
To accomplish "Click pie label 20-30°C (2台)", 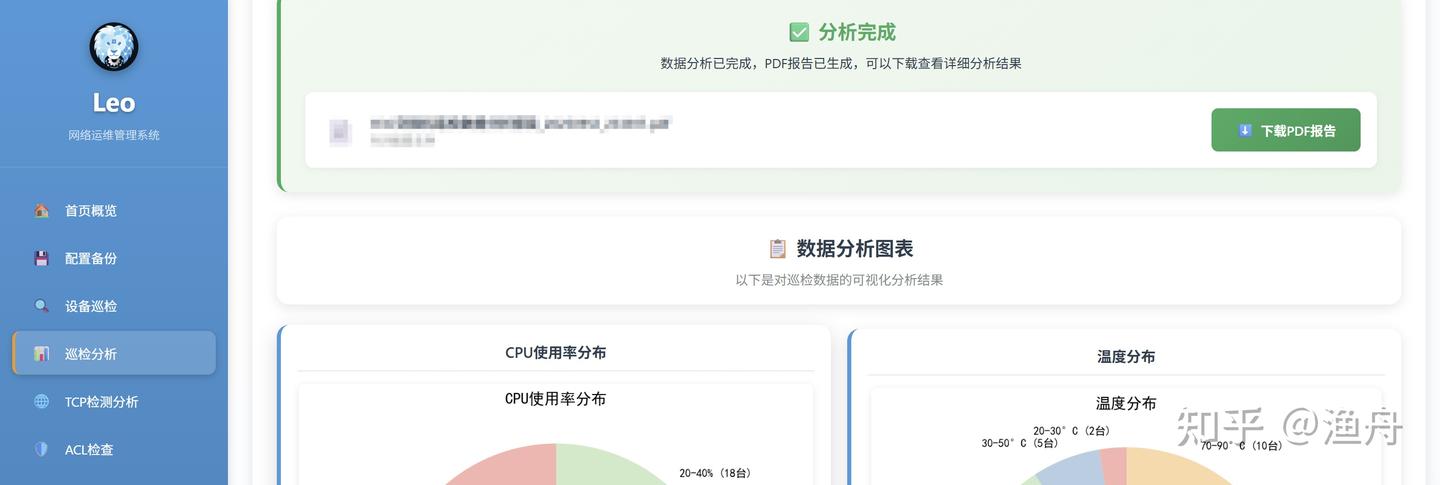I will tap(1071, 431).
